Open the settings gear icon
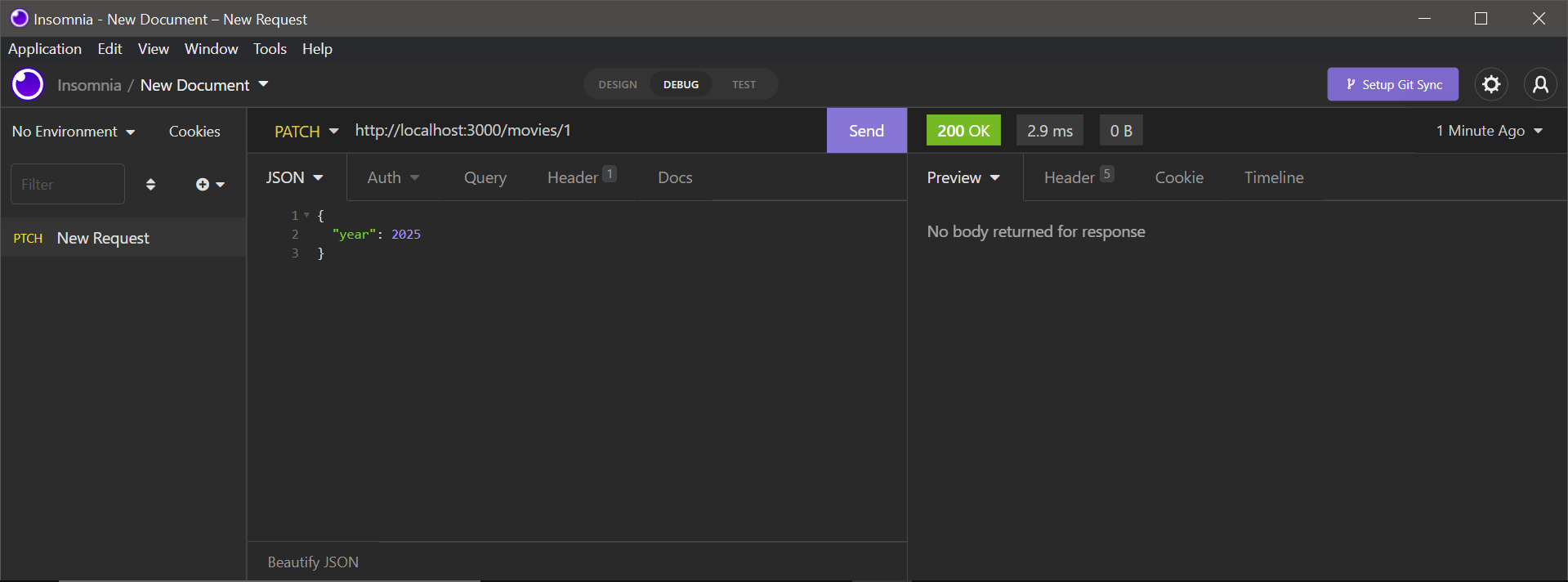Viewport: 1568px width, 582px height. [1491, 84]
